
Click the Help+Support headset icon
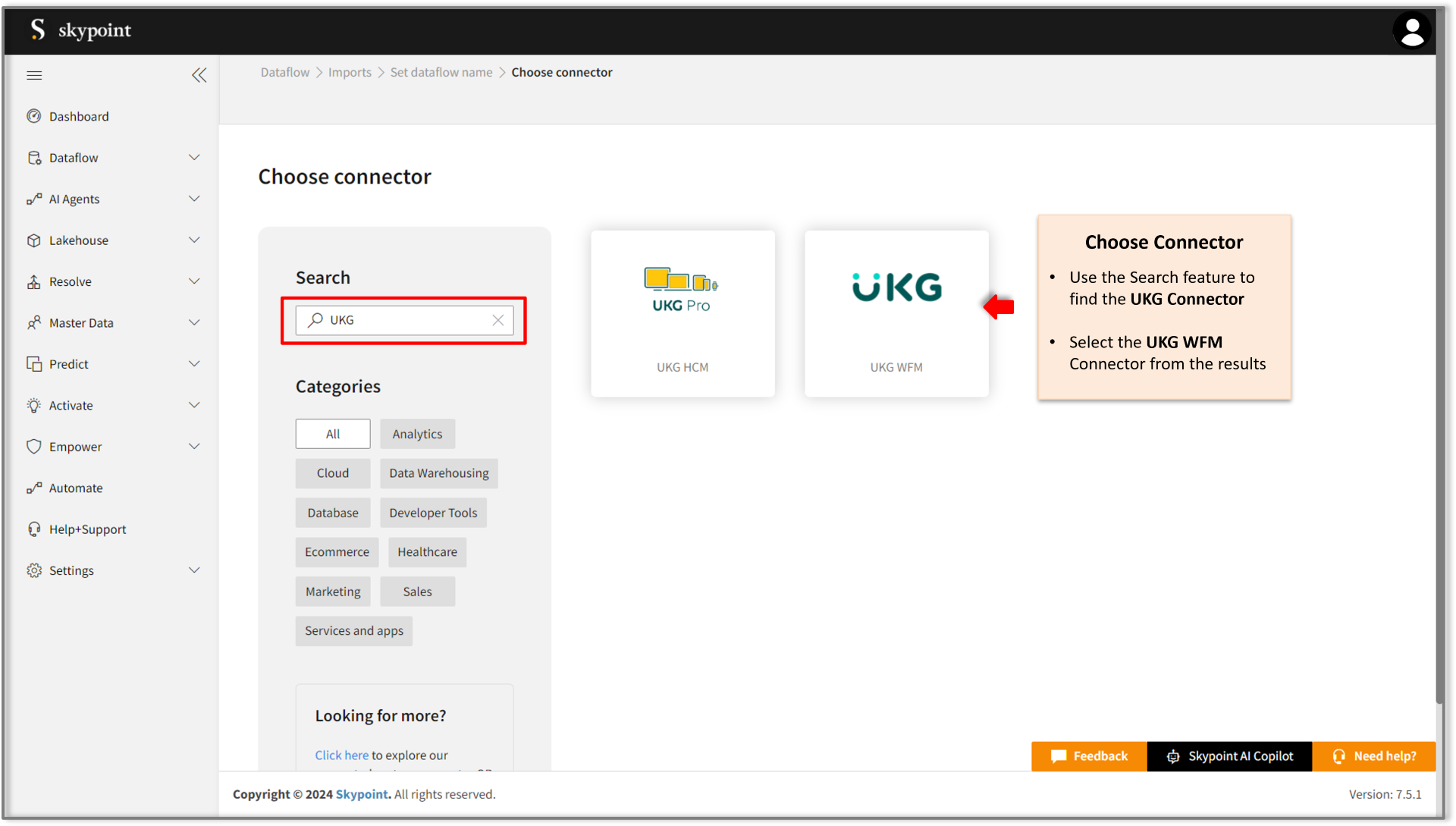click(34, 529)
